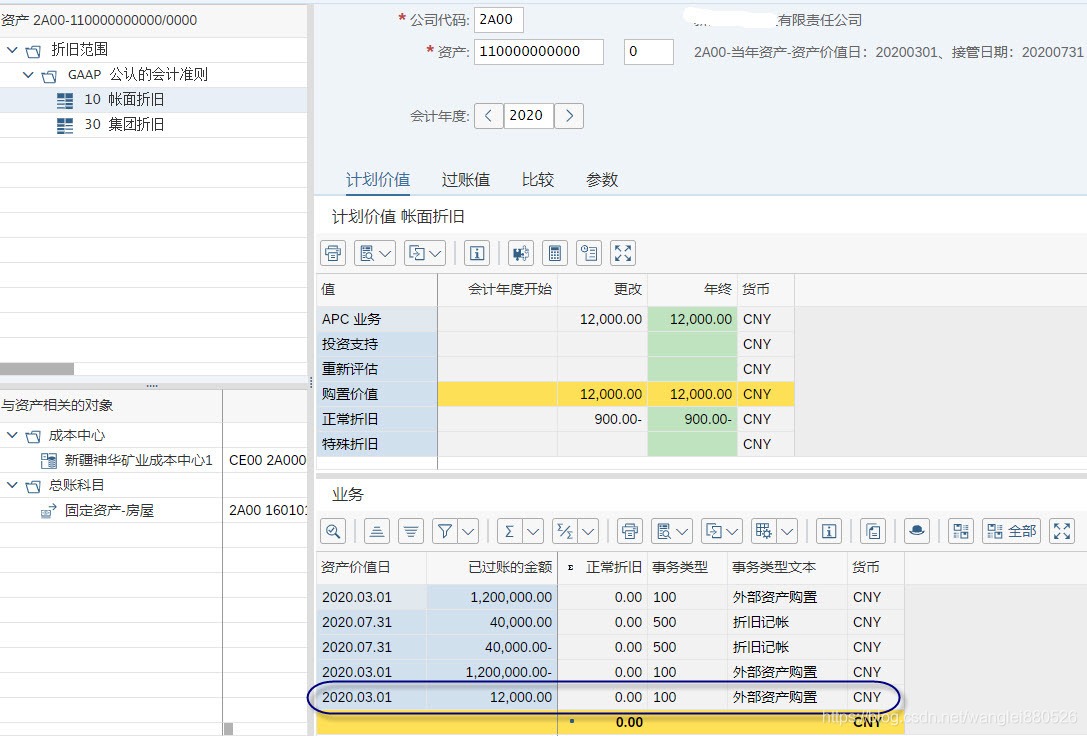Click the puzzle-piece icon in planned values toolbar
This screenshot has height=736, width=1087.
(x=520, y=254)
